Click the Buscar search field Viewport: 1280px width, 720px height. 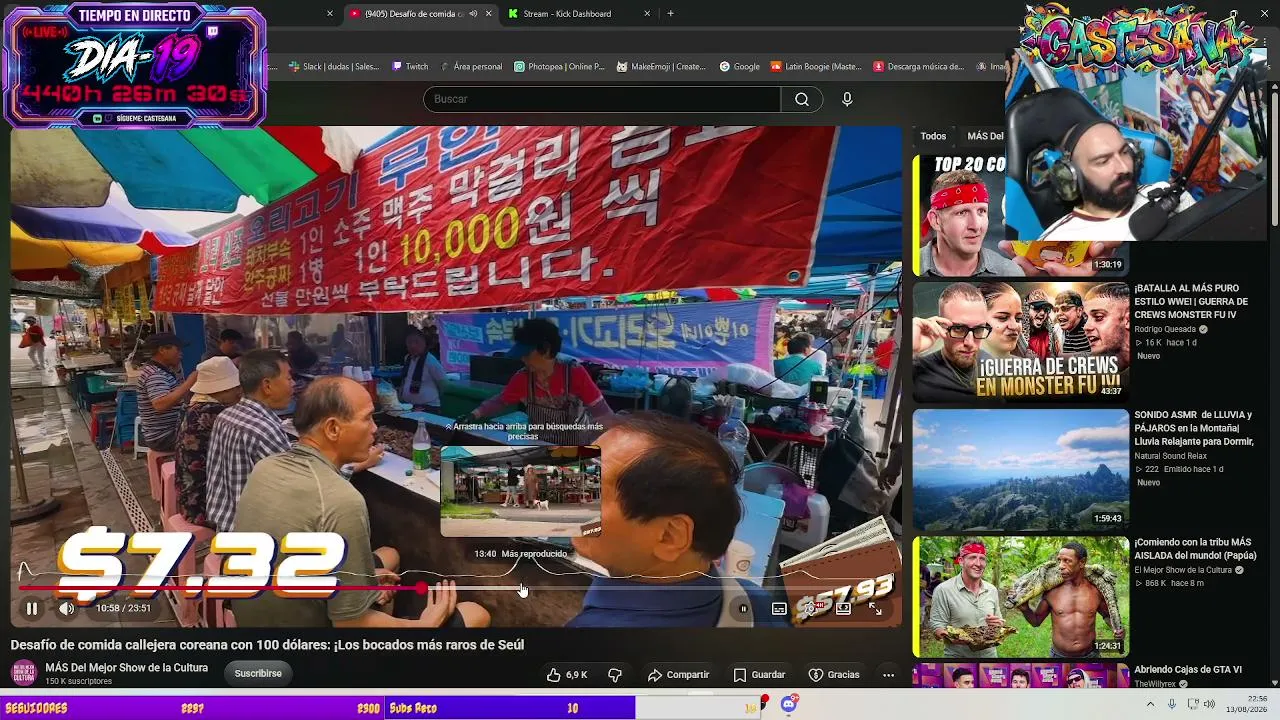[602, 99]
